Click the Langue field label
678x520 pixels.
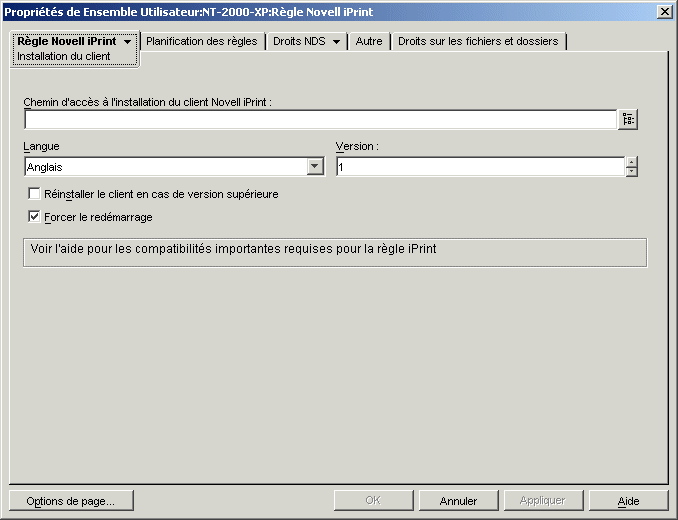42,147
